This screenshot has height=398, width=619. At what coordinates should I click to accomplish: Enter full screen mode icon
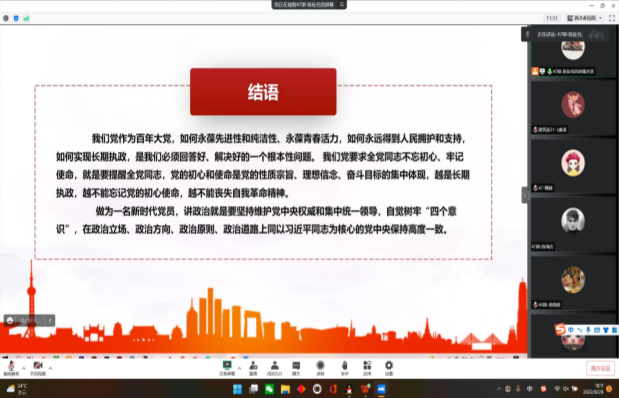click(612, 18)
